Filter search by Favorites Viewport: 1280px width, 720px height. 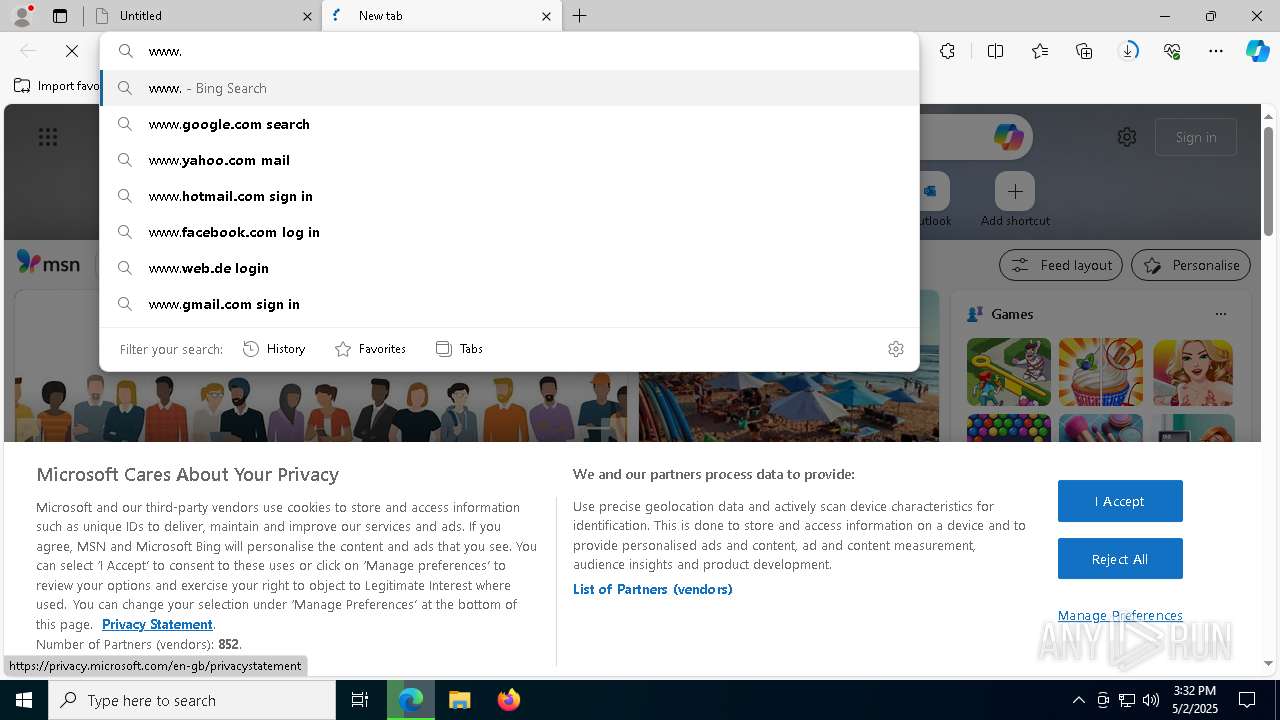[x=370, y=349]
